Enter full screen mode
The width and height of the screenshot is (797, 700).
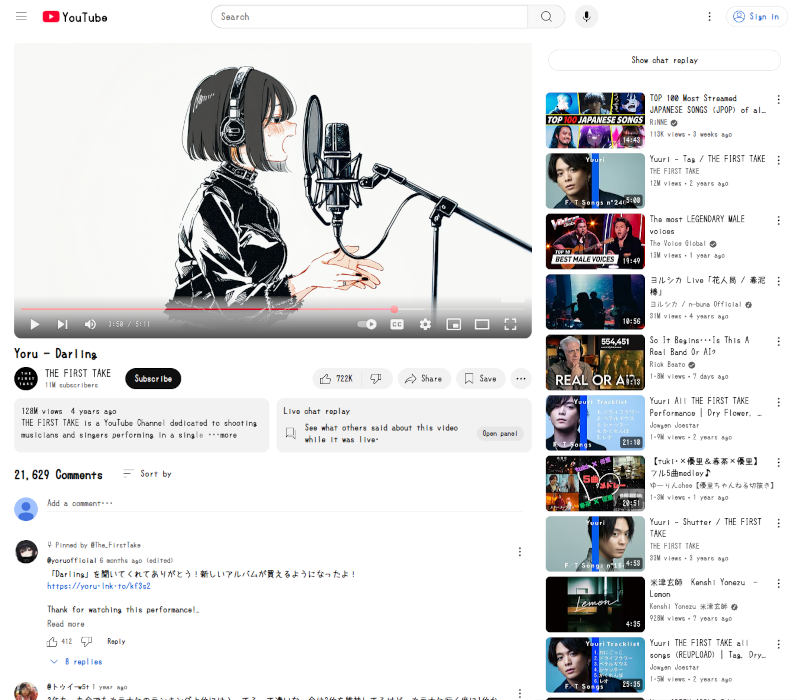510,324
